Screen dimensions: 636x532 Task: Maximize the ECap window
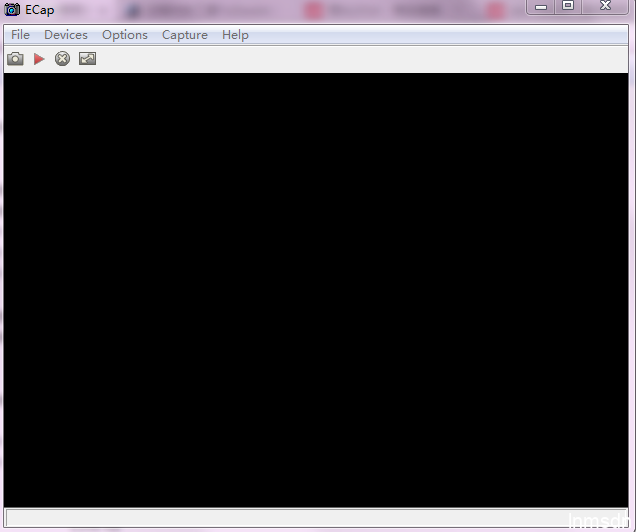[568, 6]
